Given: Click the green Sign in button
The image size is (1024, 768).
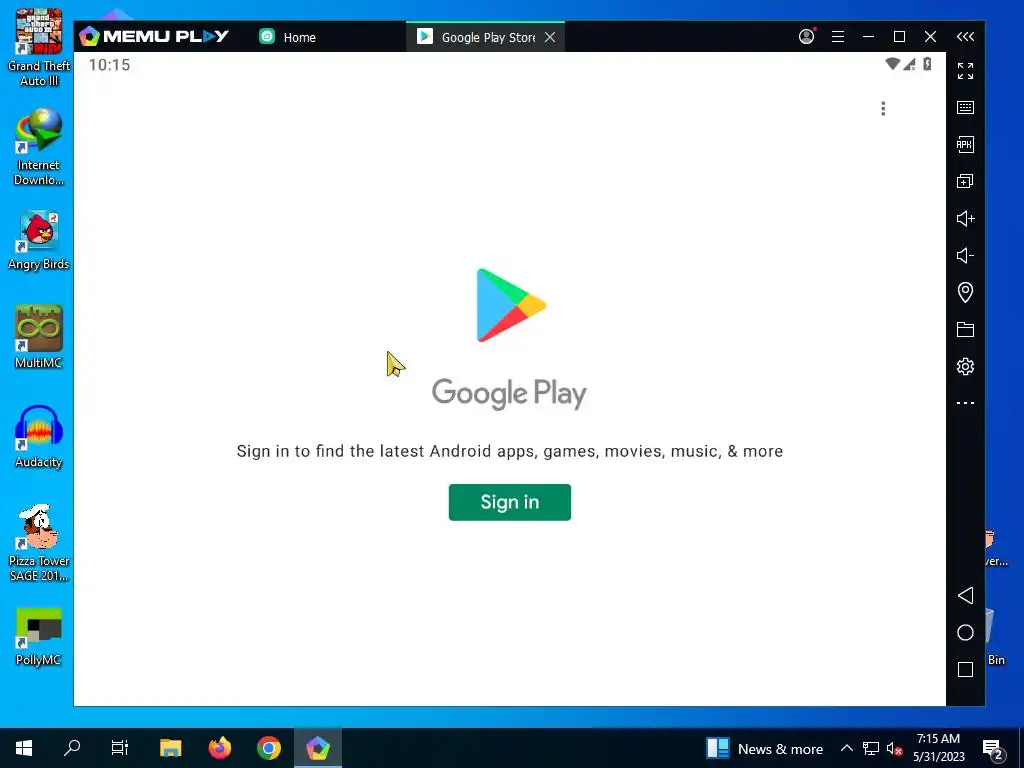Looking at the screenshot, I should (x=509, y=502).
